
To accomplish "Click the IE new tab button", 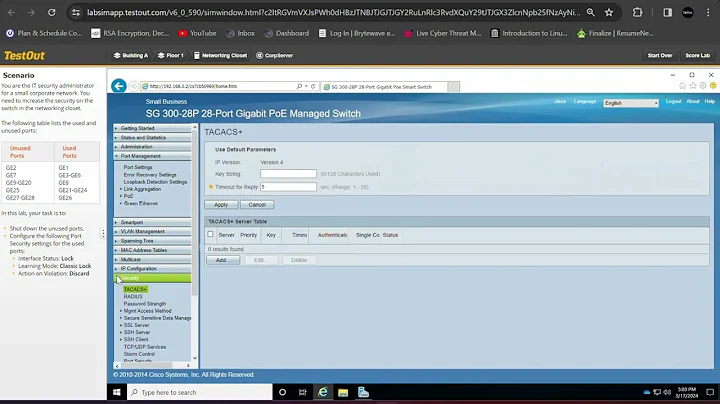I will click(454, 87).
